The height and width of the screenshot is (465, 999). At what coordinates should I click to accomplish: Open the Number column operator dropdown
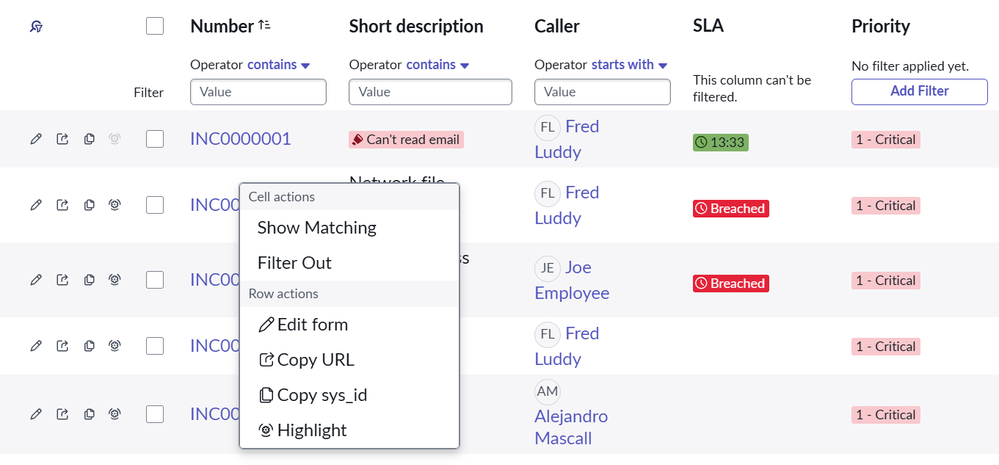point(278,64)
